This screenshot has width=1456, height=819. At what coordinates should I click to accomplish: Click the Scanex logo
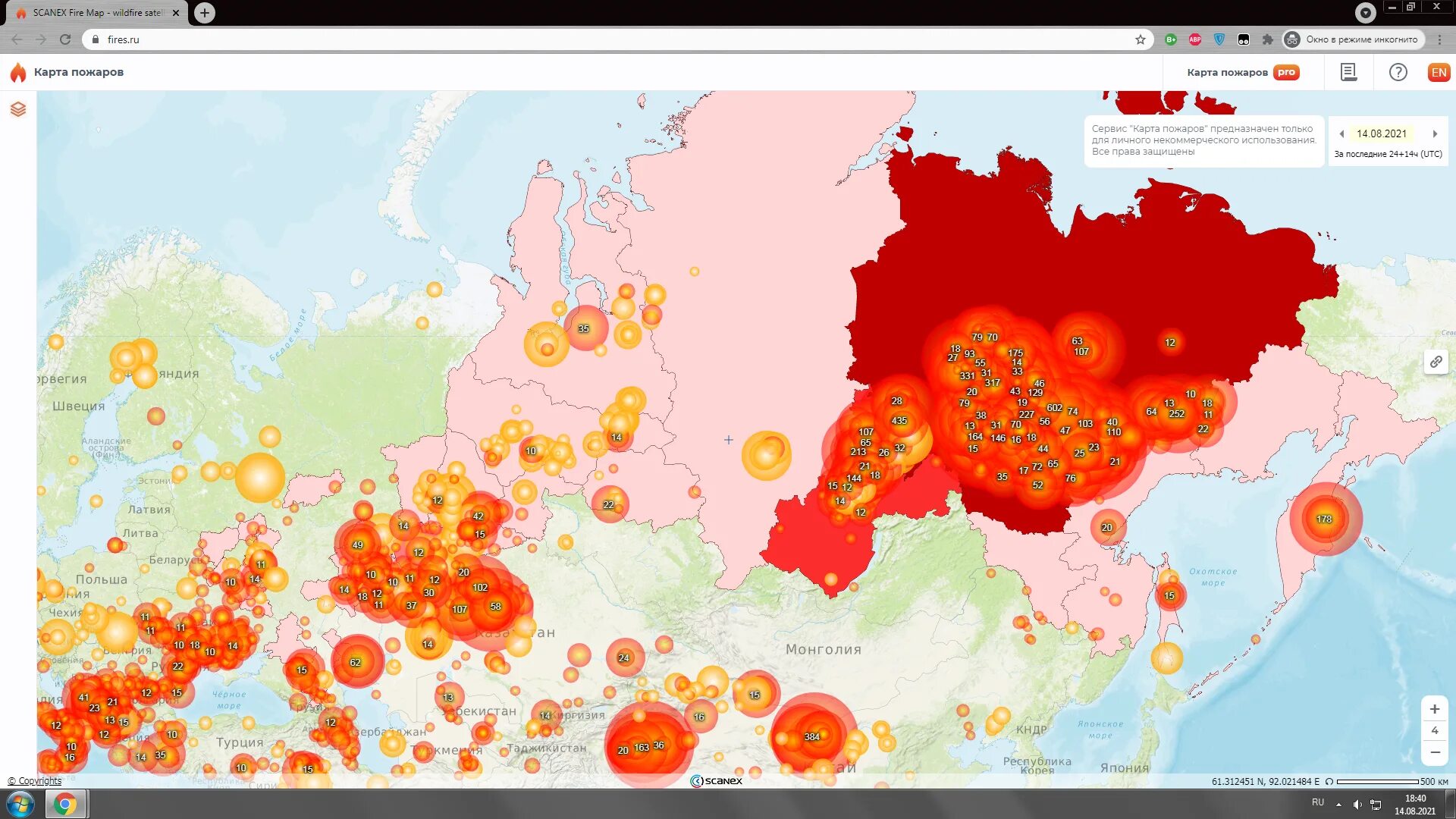coord(716,781)
